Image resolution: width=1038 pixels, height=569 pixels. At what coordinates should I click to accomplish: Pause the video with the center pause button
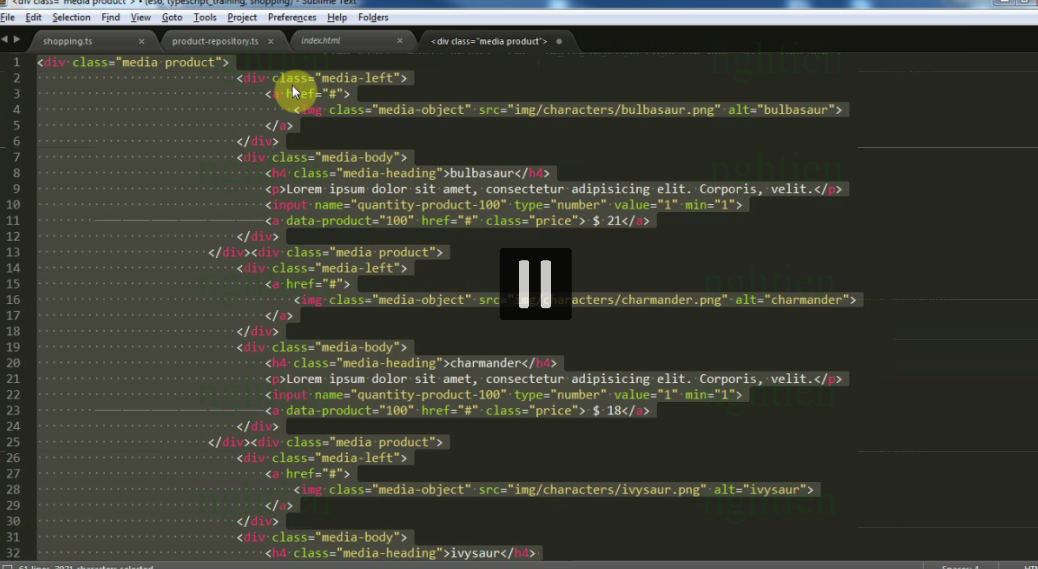pyautogui.click(x=535, y=284)
